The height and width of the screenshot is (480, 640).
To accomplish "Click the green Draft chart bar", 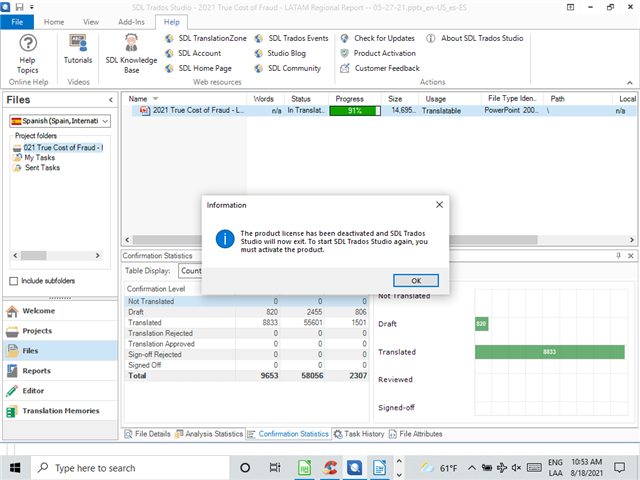I will [482, 324].
